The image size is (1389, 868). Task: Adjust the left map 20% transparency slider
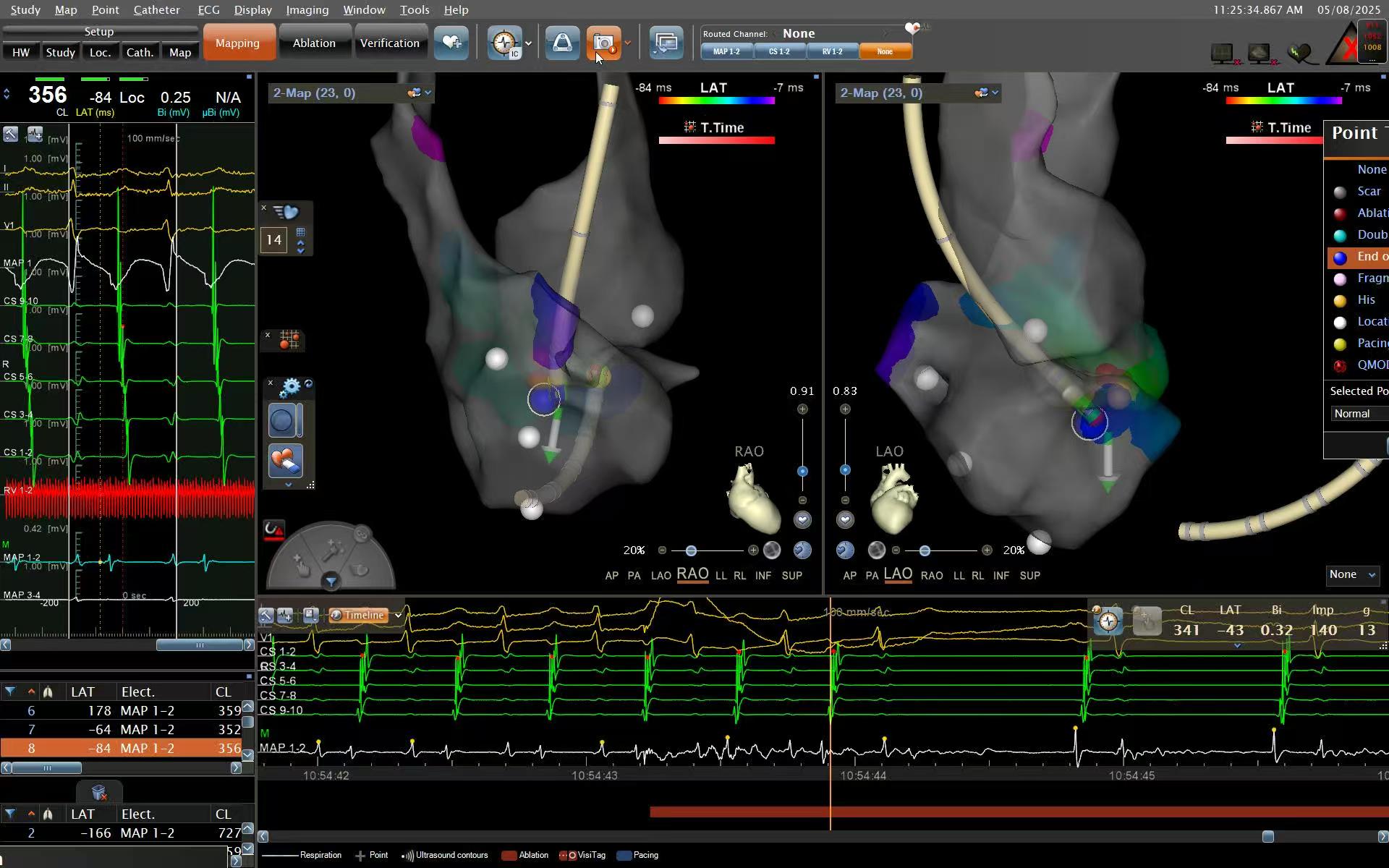point(691,551)
